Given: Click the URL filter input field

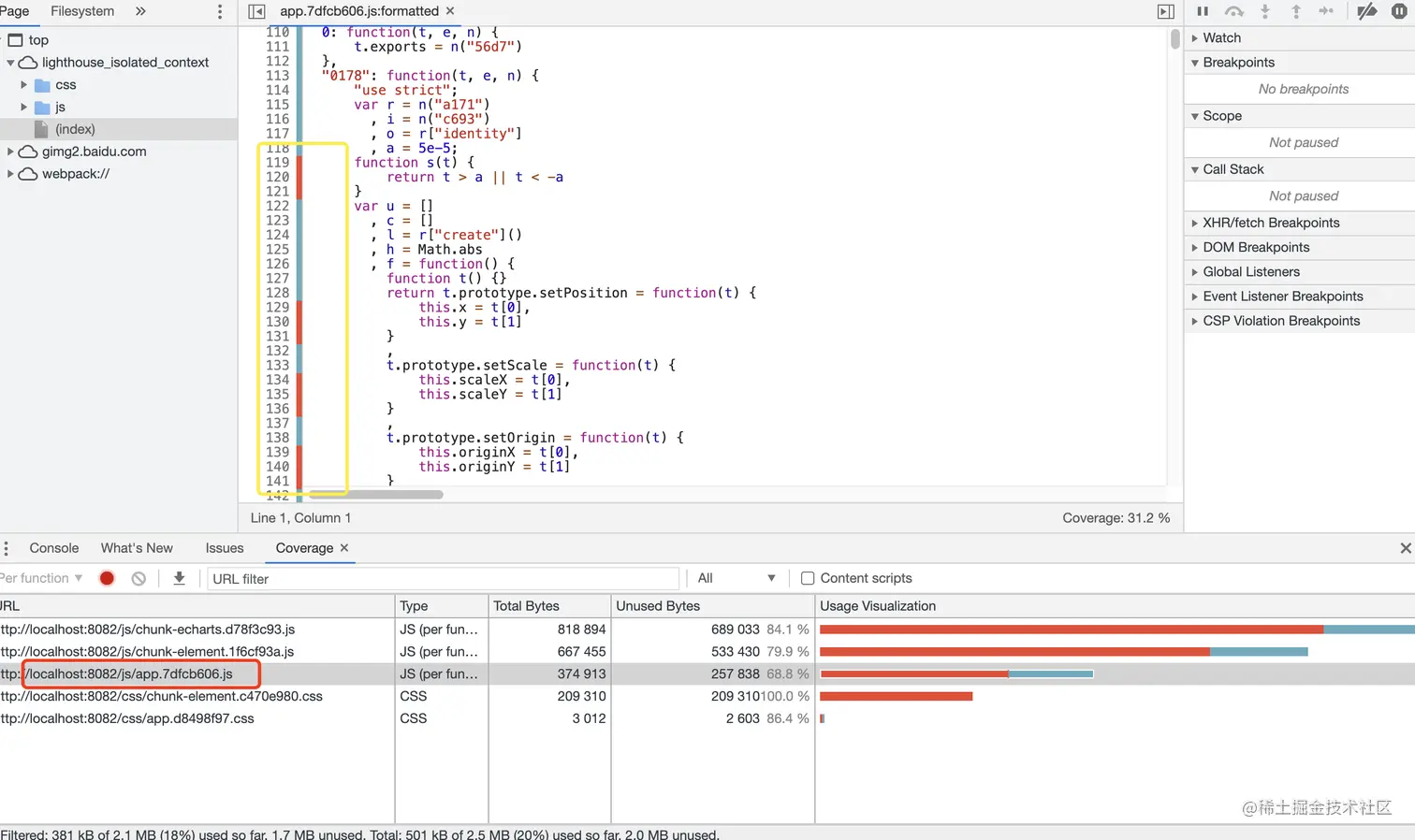Looking at the screenshot, I should click(443, 579).
